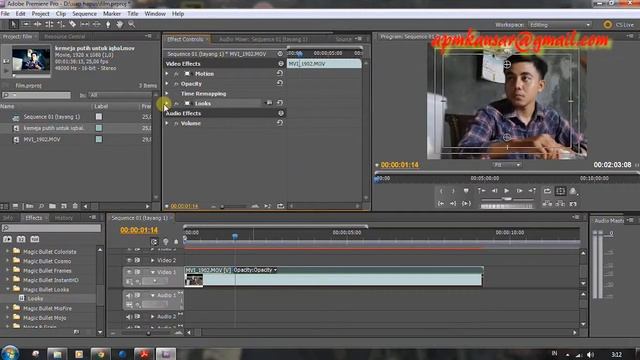Select the Selection arrow tool
640x360 pixels.
[13, 24]
